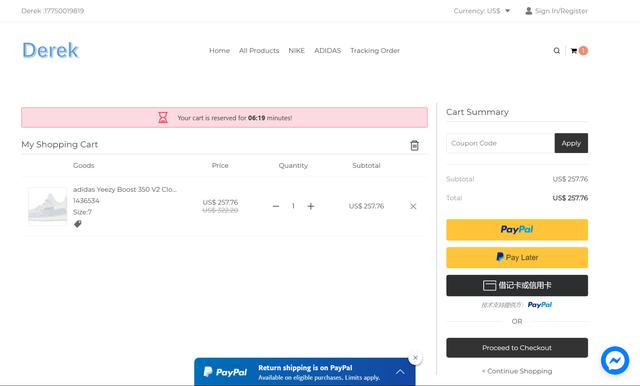The height and width of the screenshot is (386, 640).
Task: Choose PayPal Pay Later button
Action: click(517, 257)
